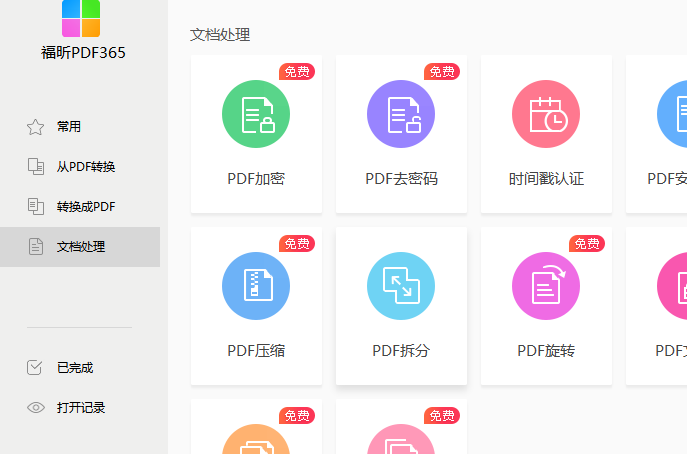The height and width of the screenshot is (454, 687).
Task: Click the pink 时间戳认证 calendar icon
Action: 546,114
